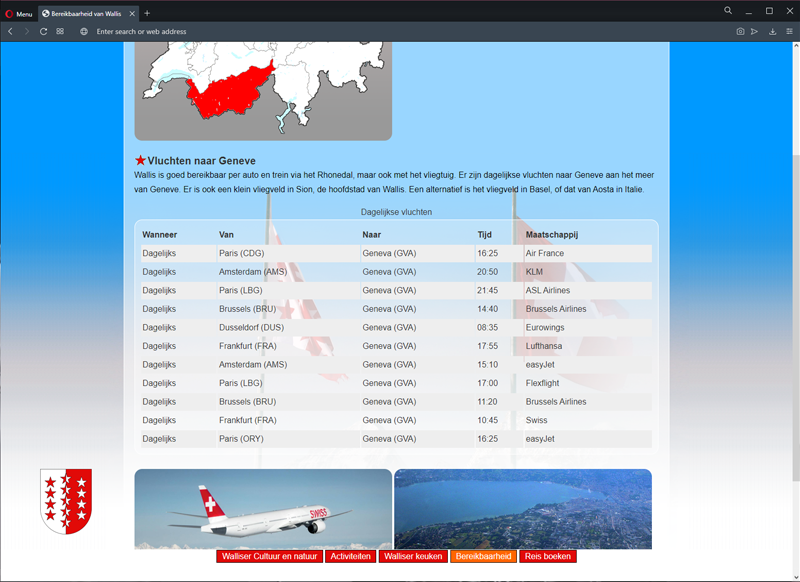Open the Reis boeken page
The height and width of the screenshot is (582, 800).
[x=547, y=556]
